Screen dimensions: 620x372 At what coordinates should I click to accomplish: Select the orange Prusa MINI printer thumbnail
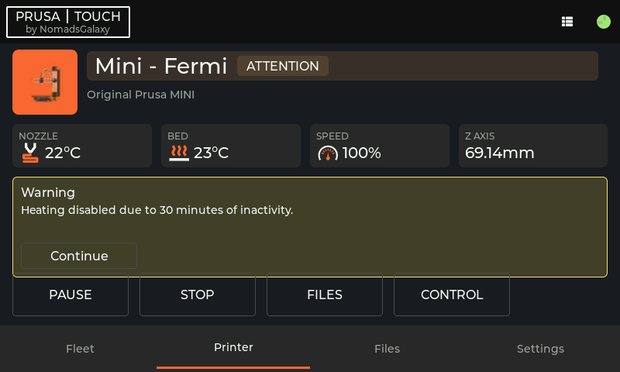click(x=45, y=82)
